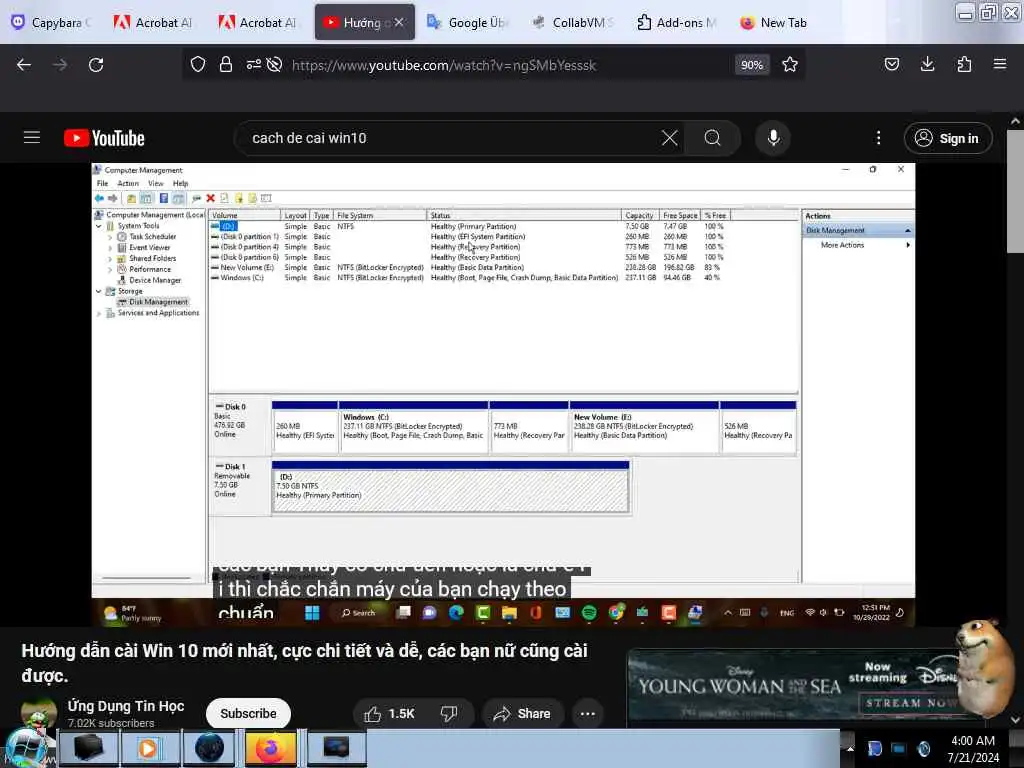The width and height of the screenshot is (1024, 768).
Task: Switch to the Add-ons M tab
Action: (x=677, y=22)
